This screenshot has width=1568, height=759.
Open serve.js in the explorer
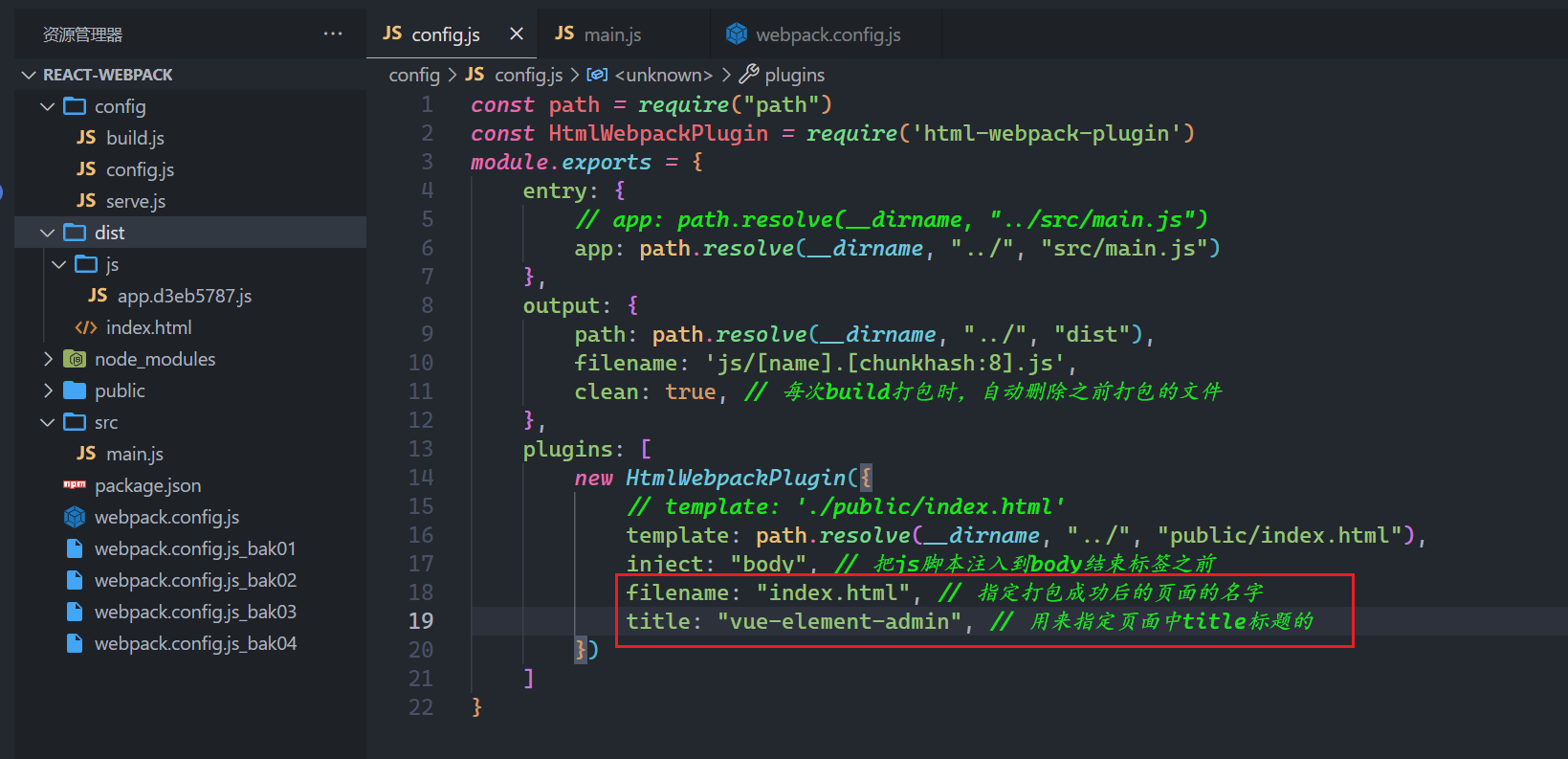136,201
